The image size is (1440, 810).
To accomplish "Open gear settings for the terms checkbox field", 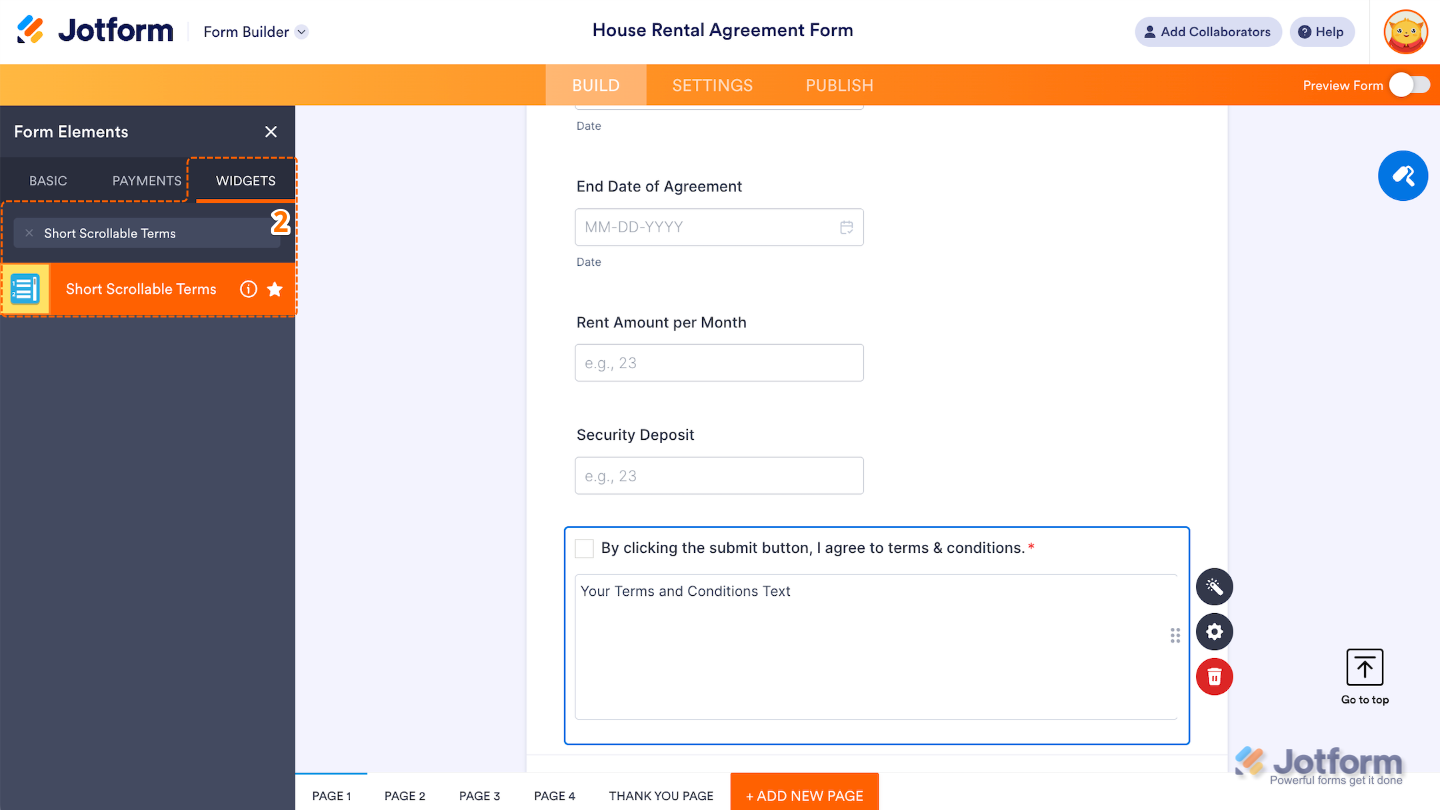I will [x=1214, y=631].
